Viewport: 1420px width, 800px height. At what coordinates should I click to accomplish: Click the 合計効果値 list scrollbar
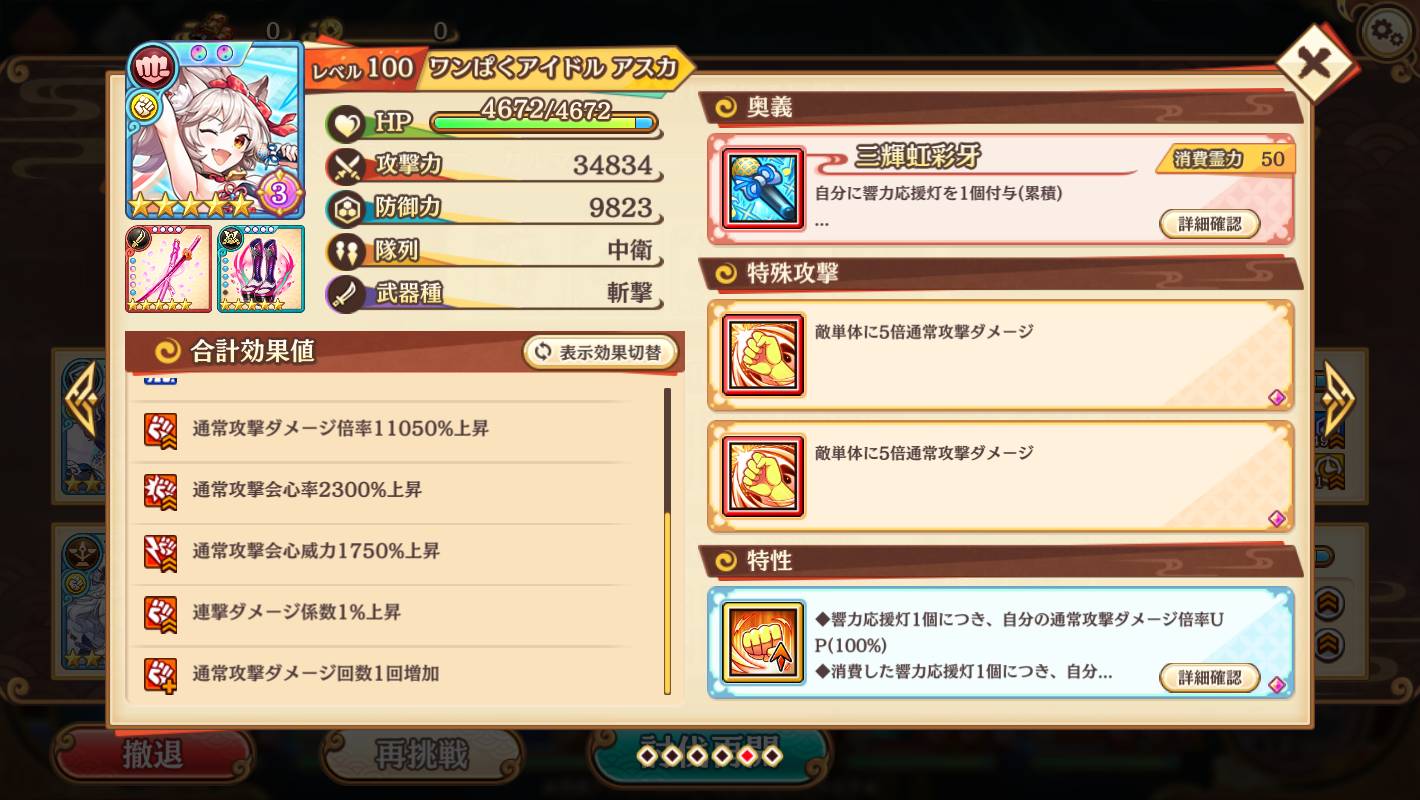click(x=667, y=540)
